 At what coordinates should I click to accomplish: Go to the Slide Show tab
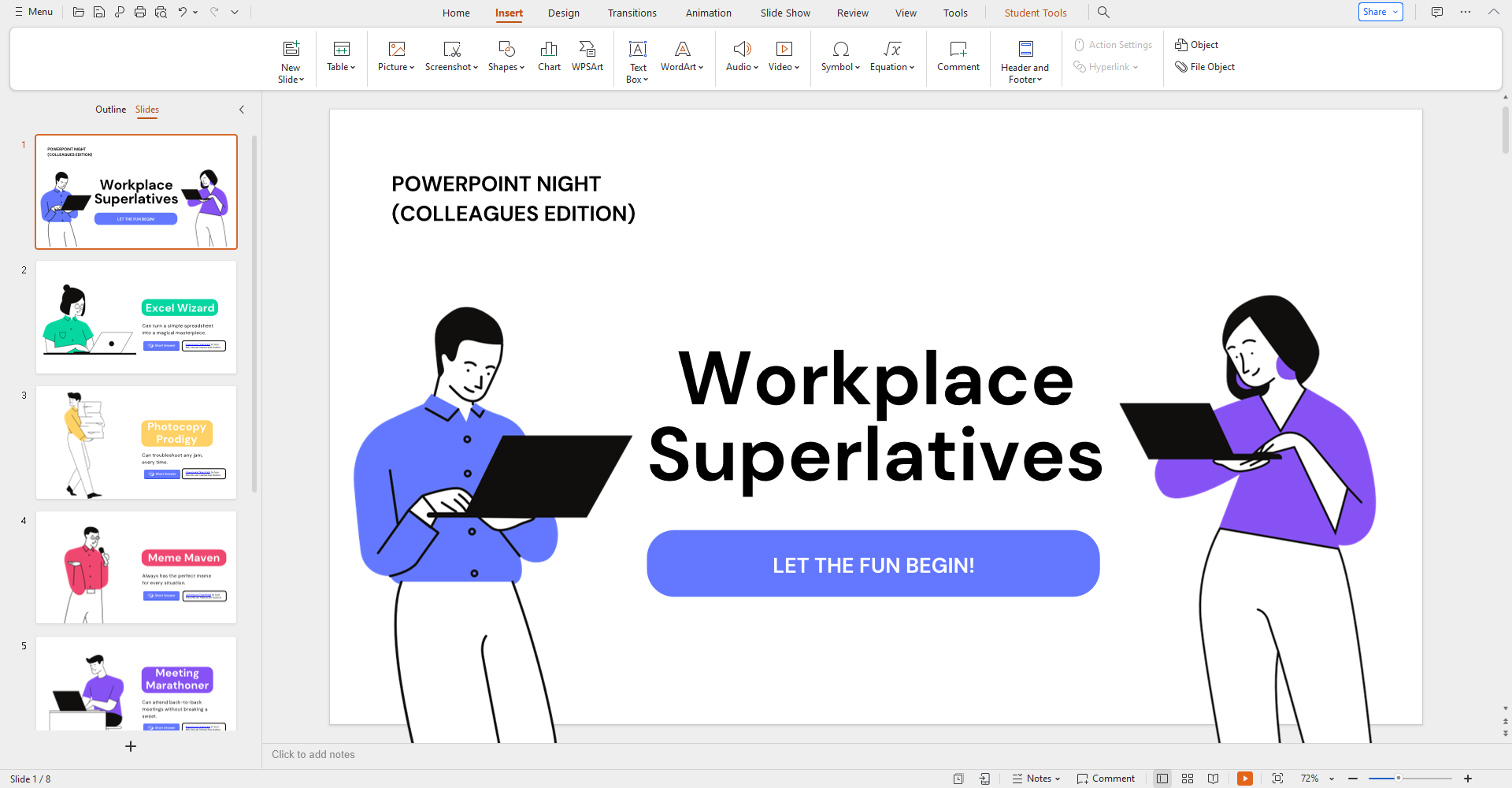pyautogui.click(x=785, y=13)
